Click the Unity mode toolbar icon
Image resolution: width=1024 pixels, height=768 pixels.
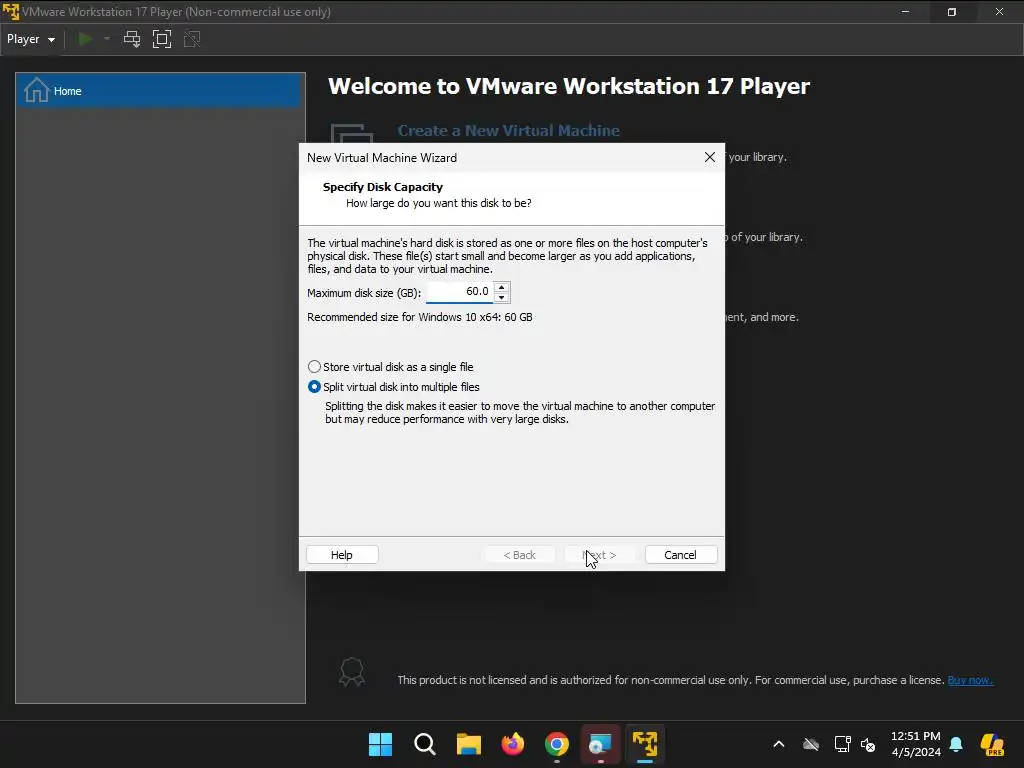coord(192,39)
